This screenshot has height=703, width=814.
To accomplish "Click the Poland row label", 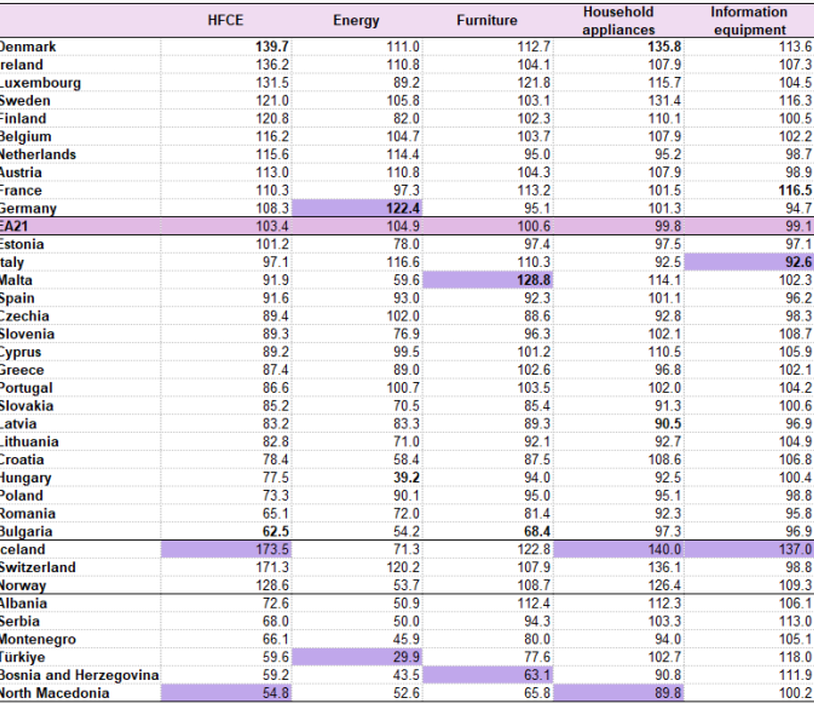I will (21, 496).
